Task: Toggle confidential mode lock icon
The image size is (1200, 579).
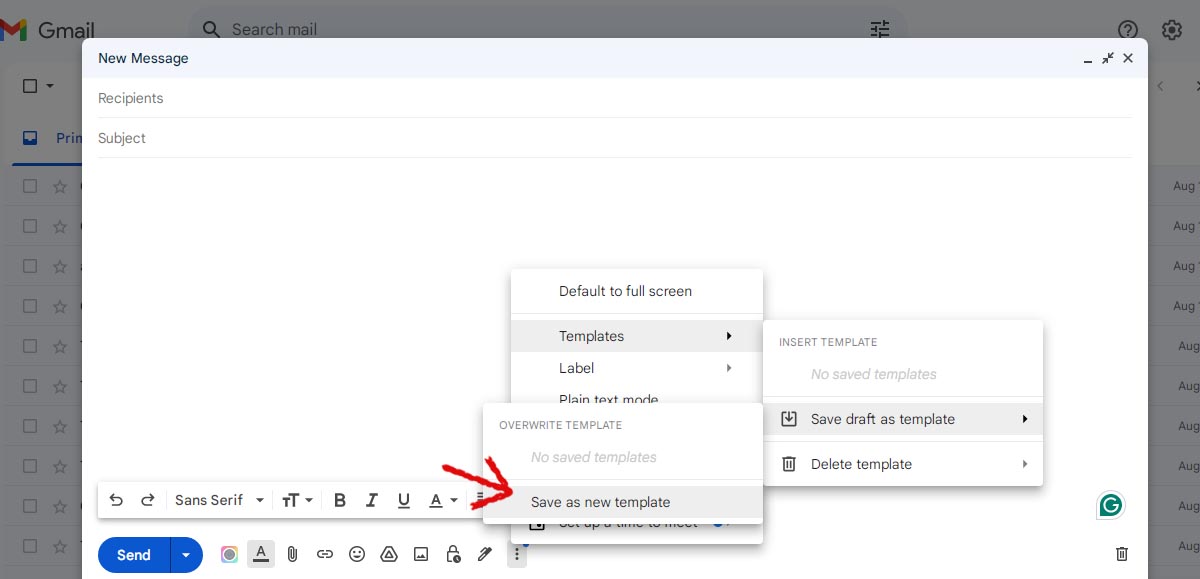Action: [453, 554]
